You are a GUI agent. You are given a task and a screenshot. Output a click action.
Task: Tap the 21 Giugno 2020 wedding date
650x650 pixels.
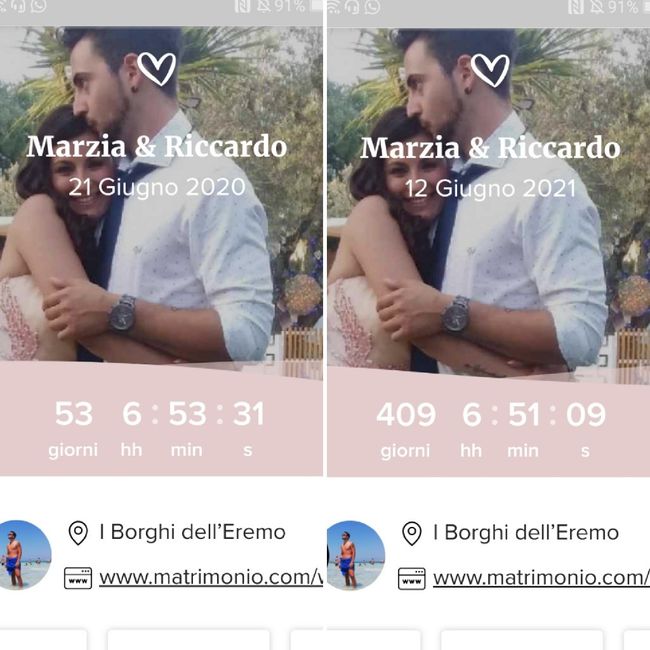(157, 187)
